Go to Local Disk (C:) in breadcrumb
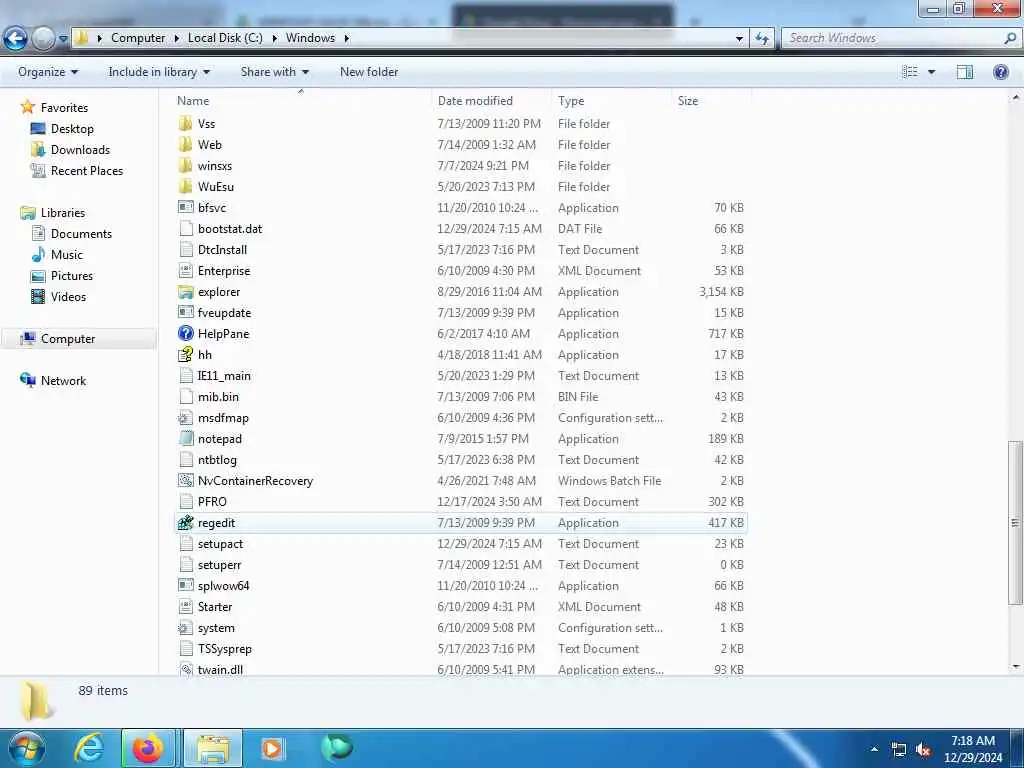The width and height of the screenshot is (1024, 768). pos(225,38)
